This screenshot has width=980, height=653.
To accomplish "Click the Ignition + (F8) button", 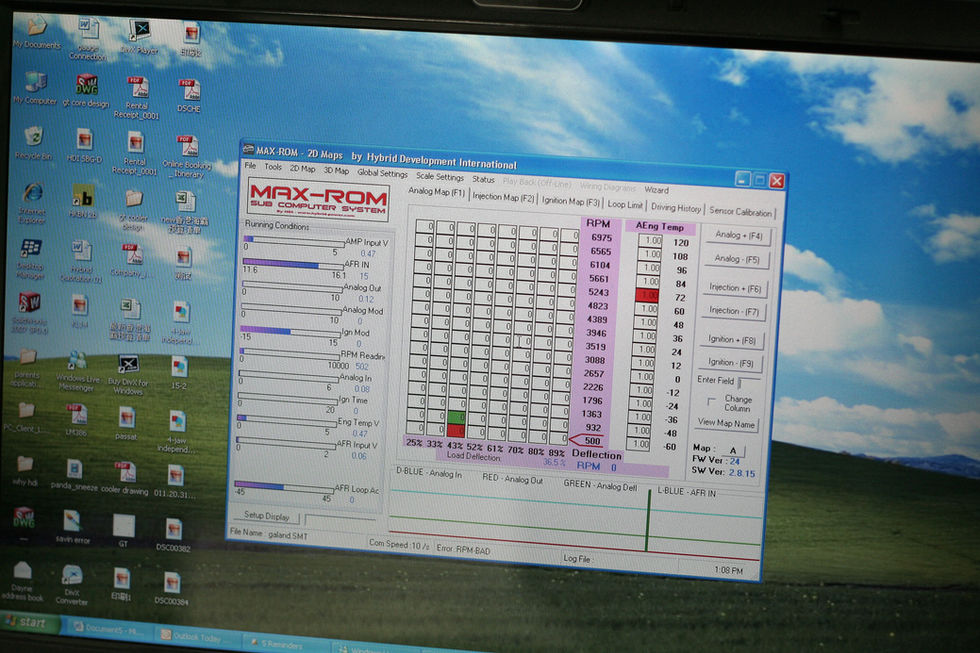I will click(731, 339).
